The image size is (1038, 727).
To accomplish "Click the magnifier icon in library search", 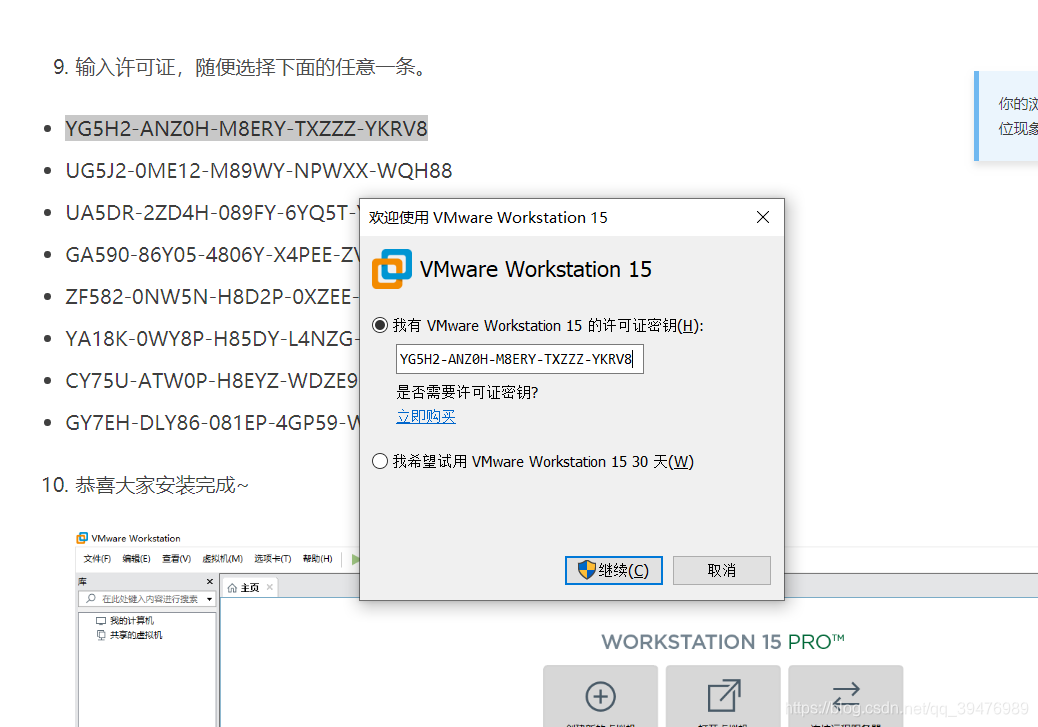I will [x=91, y=599].
